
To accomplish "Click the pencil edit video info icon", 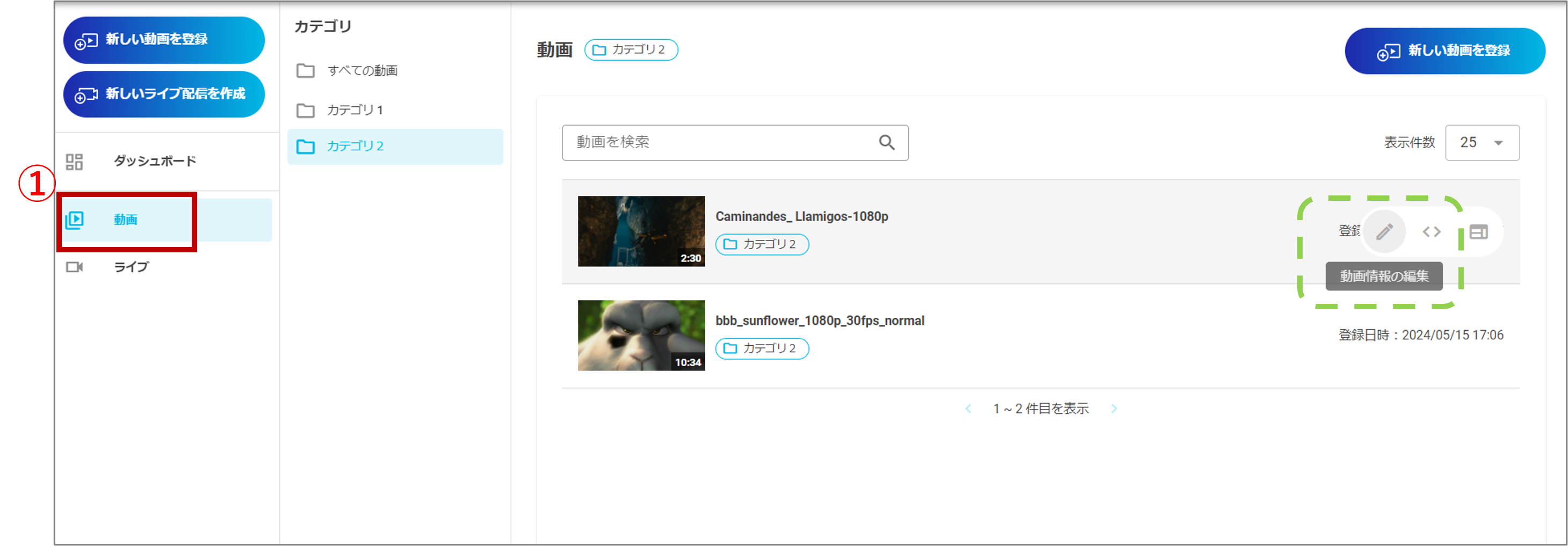I will 1384,232.
